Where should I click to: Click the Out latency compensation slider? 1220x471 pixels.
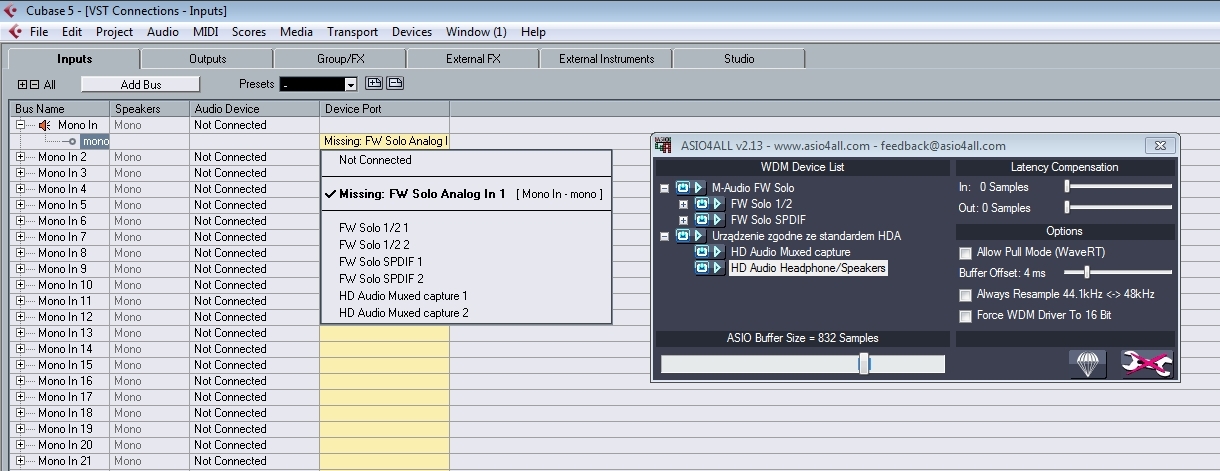(1068, 207)
